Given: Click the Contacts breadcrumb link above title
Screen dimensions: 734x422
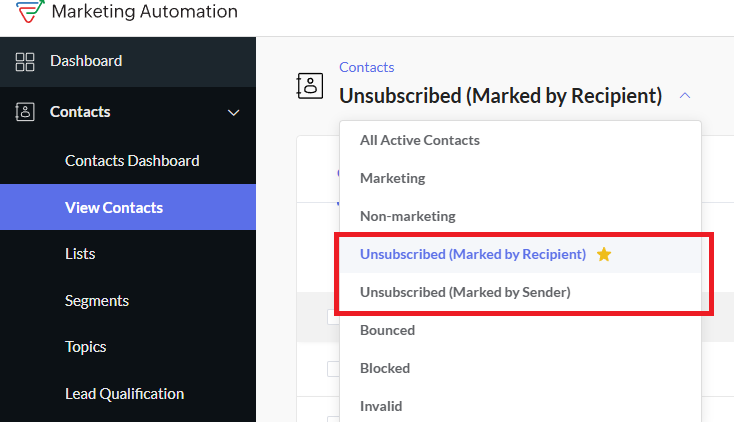Looking at the screenshot, I should click(x=366, y=67).
